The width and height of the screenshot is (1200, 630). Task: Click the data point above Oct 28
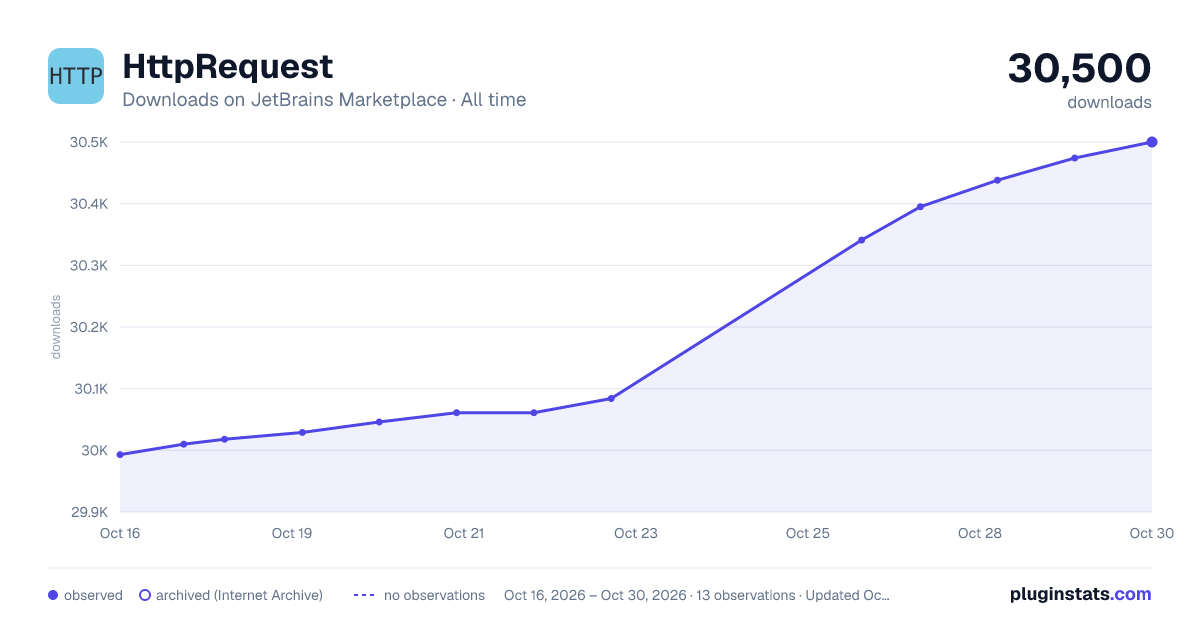997,180
